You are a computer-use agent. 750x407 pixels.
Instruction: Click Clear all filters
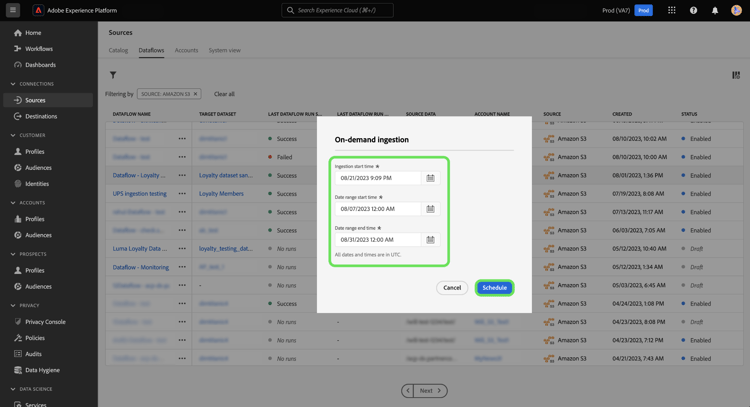pos(224,94)
